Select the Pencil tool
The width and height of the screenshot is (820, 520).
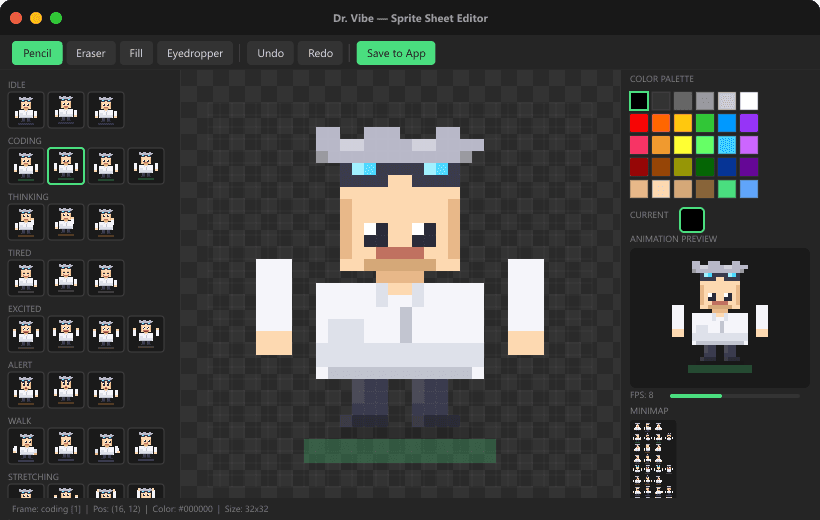pos(37,53)
